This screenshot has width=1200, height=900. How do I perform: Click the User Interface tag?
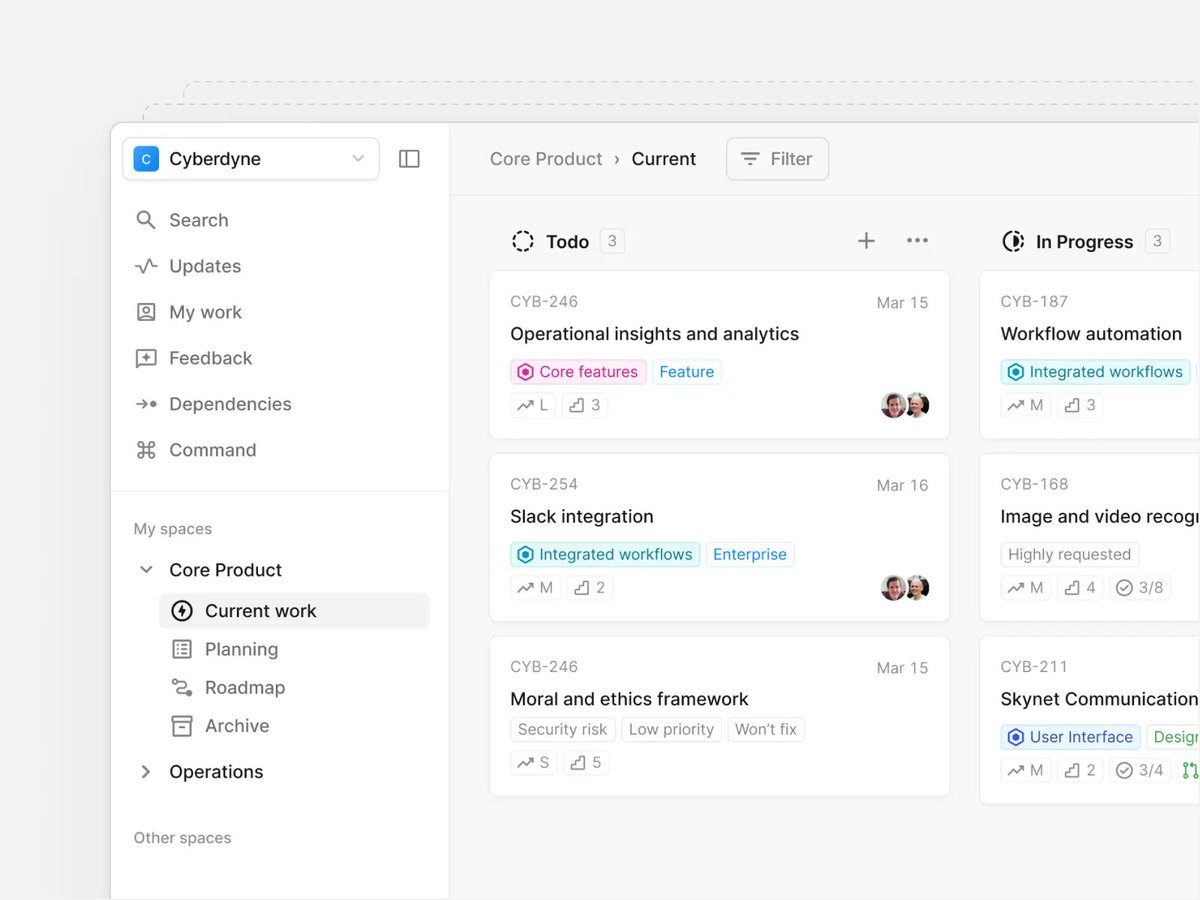pyautogui.click(x=1071, y=737)
